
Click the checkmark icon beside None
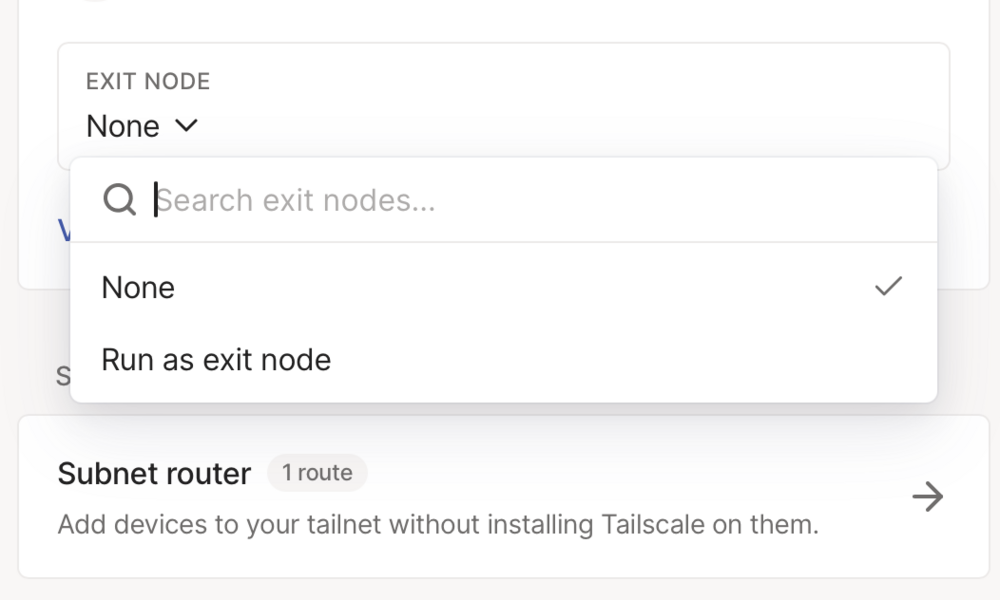point(888,286)
